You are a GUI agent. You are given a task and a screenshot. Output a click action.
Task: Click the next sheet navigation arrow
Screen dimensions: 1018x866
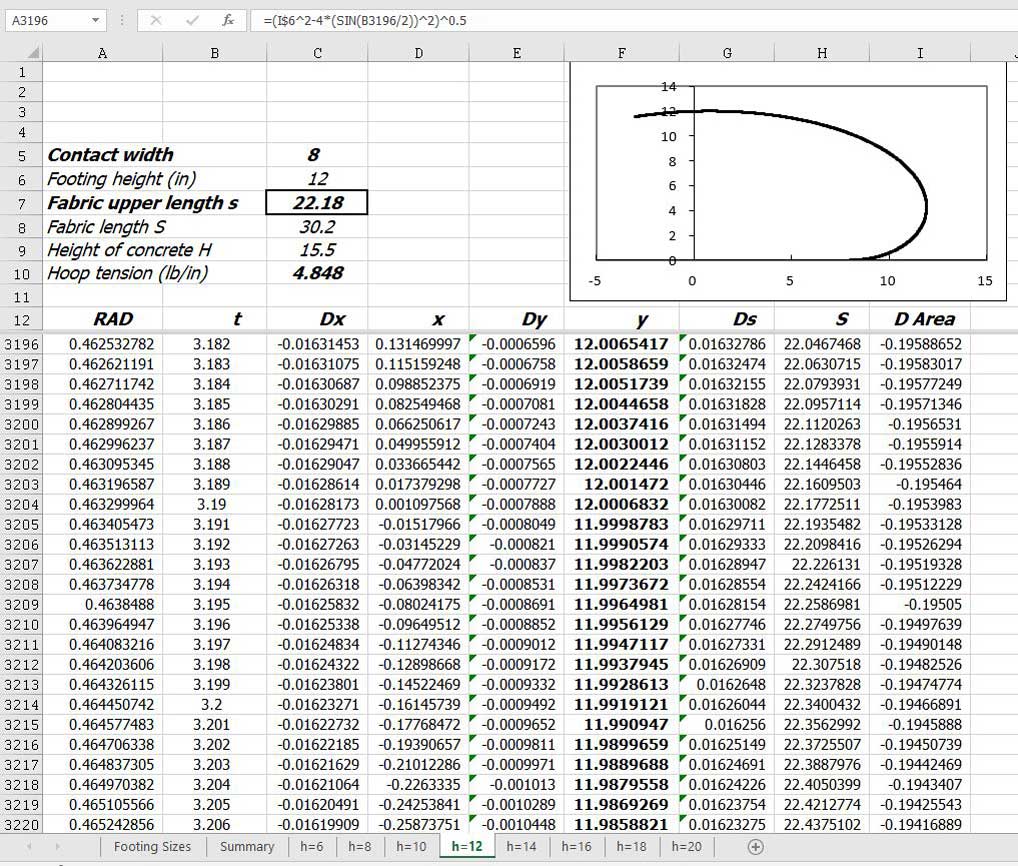coord(57,847)
